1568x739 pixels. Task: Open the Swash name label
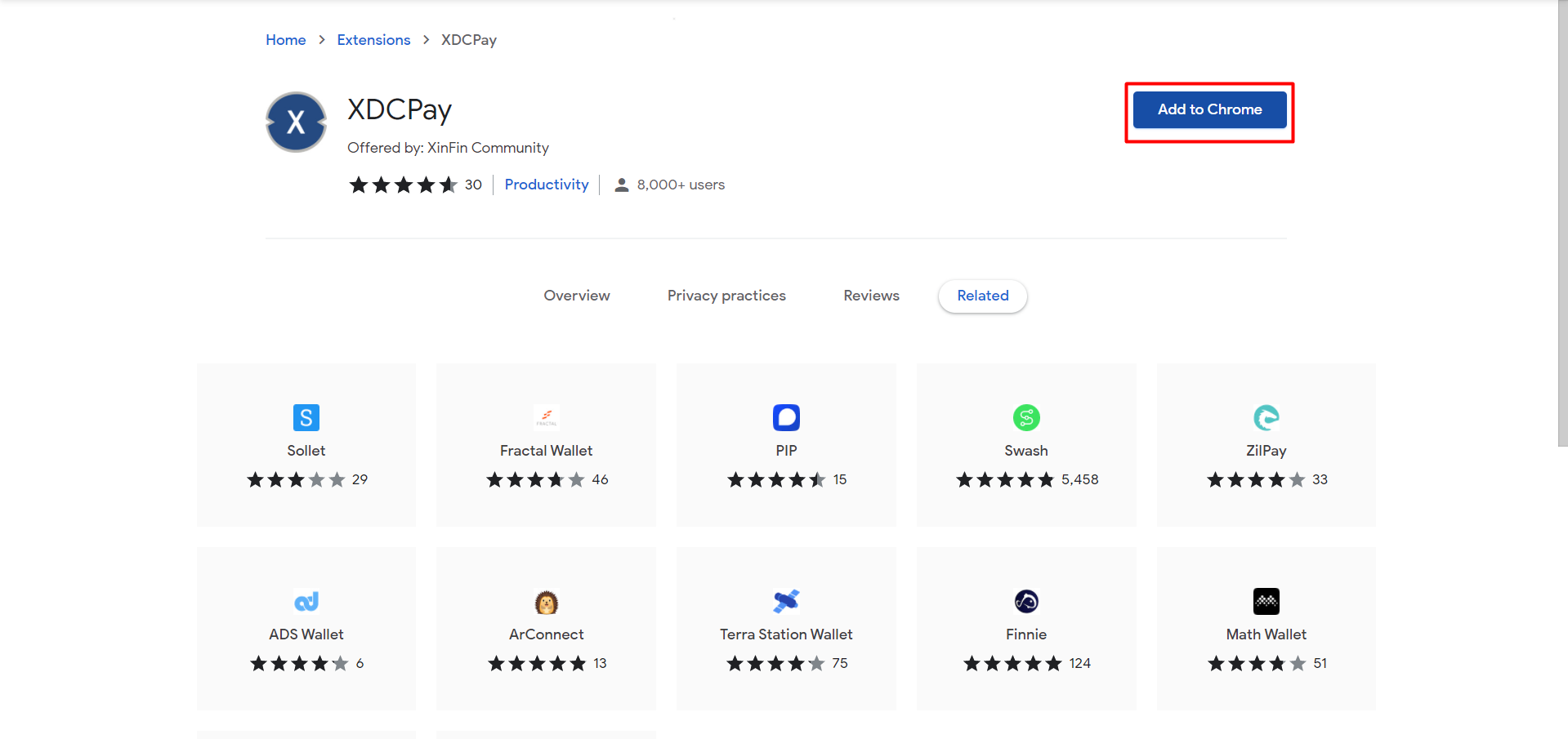[1026, 451]
